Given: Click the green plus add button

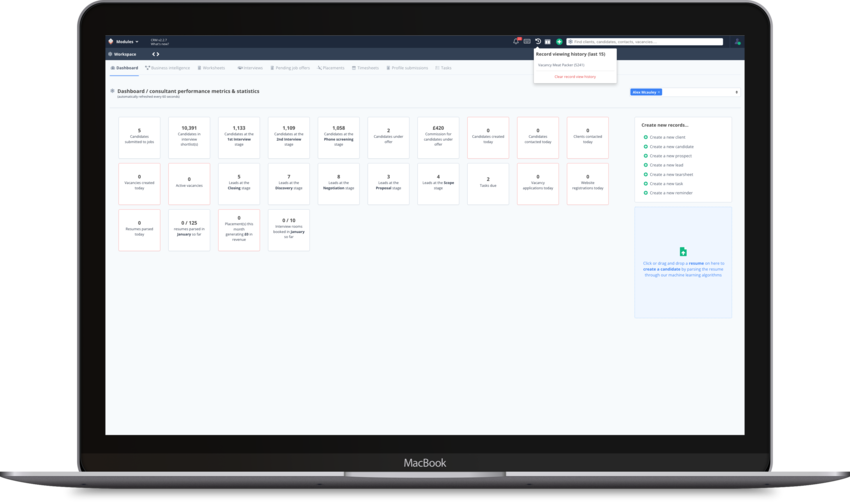Looking at the screenshot, I should click(x=559, y=41).
